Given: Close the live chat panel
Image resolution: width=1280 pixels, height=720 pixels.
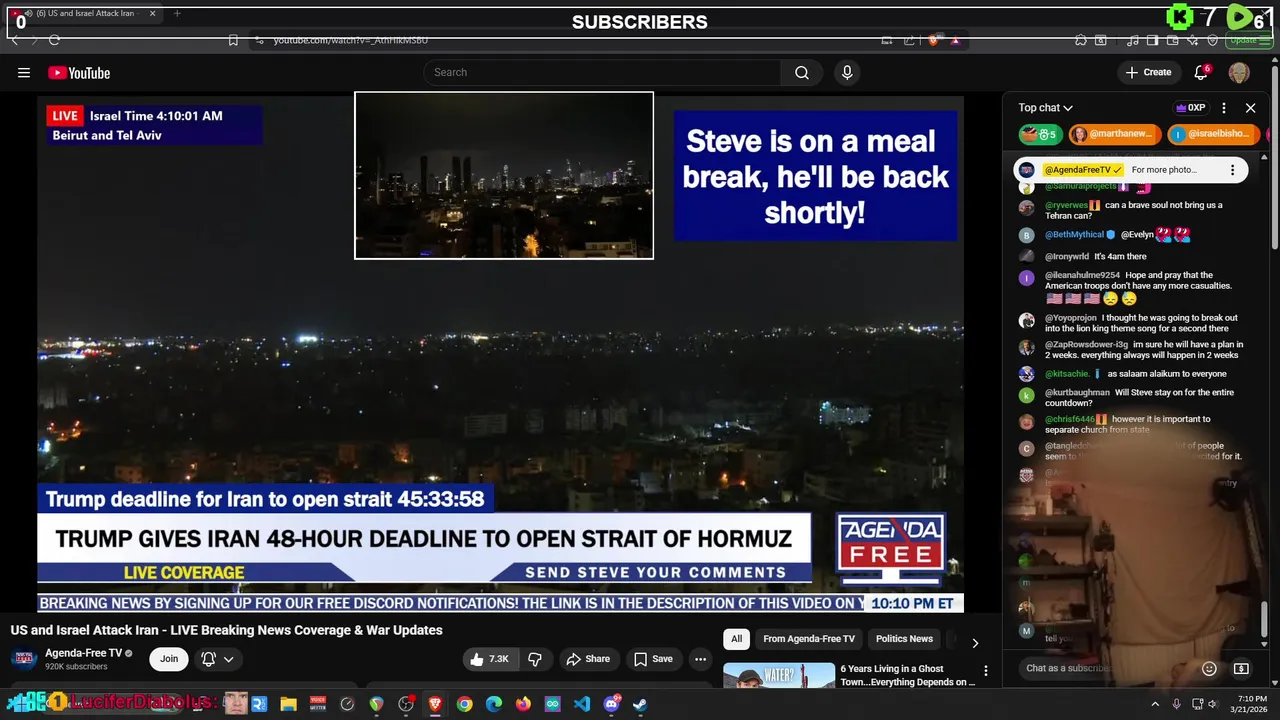Looking at the screenshot, I should (x=1250, y=108).
